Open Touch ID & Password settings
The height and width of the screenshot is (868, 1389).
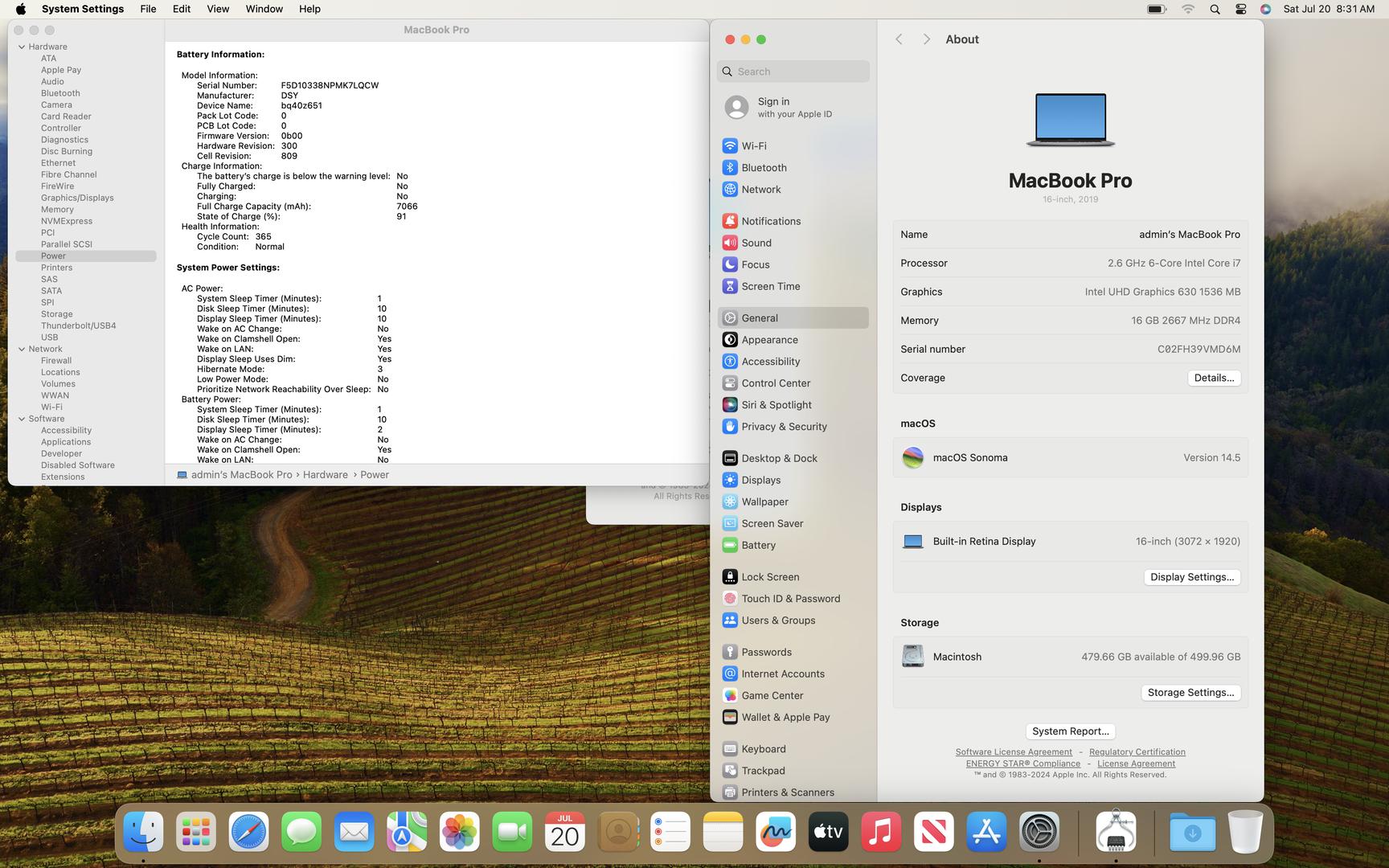(x=793, y=599)
